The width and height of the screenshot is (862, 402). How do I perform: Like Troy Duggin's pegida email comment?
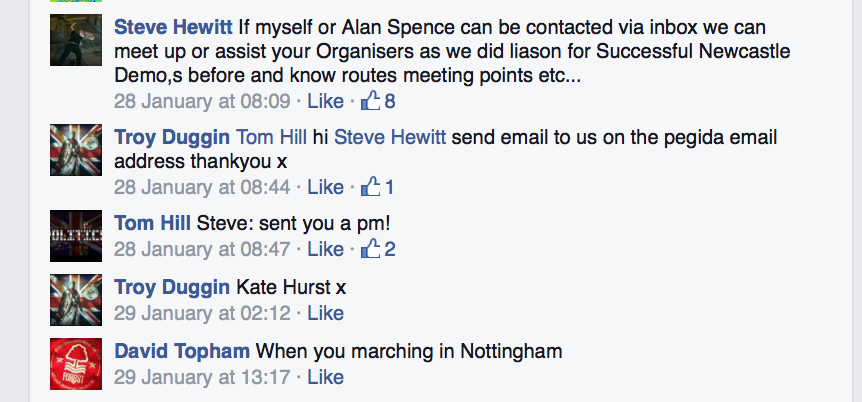(325, 187)
